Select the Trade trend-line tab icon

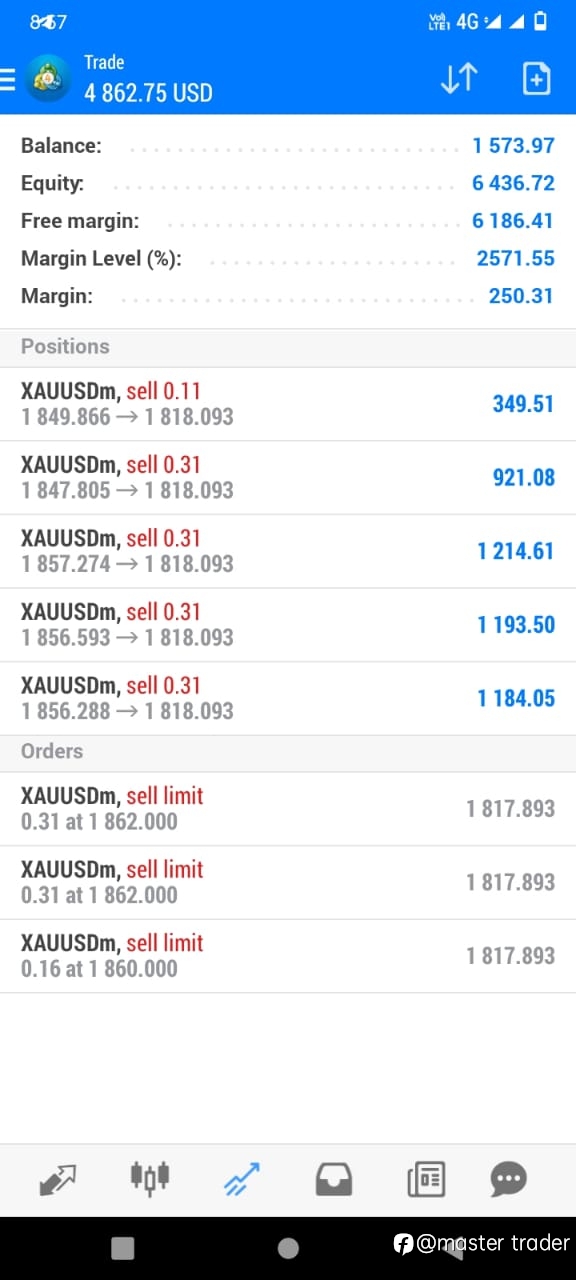click(242, 1180)
